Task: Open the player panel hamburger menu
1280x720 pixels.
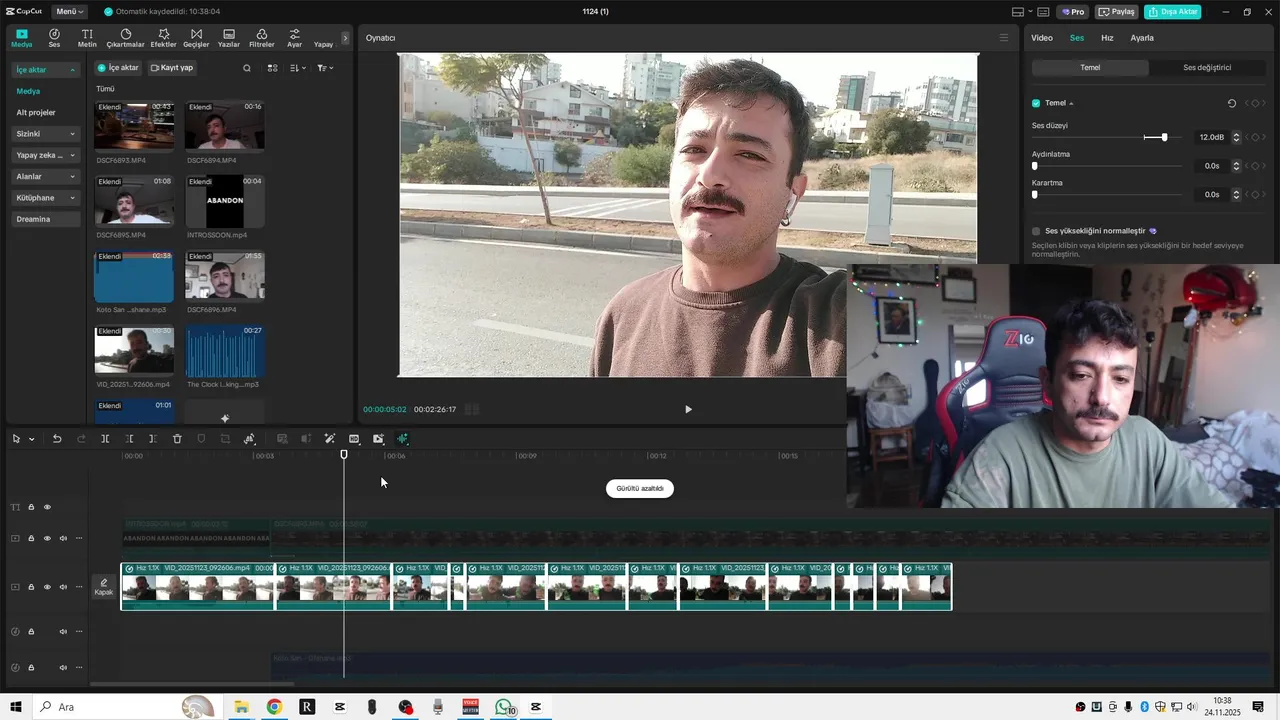Action: [x=1004, y=38]
